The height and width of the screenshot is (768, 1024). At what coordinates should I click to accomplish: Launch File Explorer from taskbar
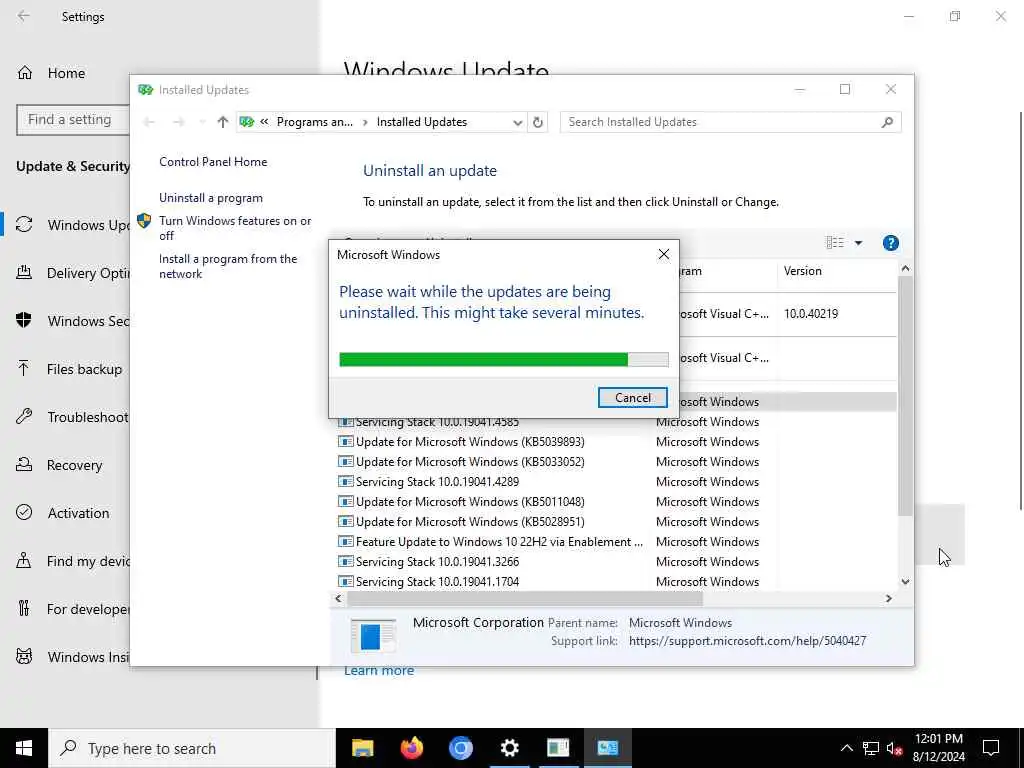[362, 748]
